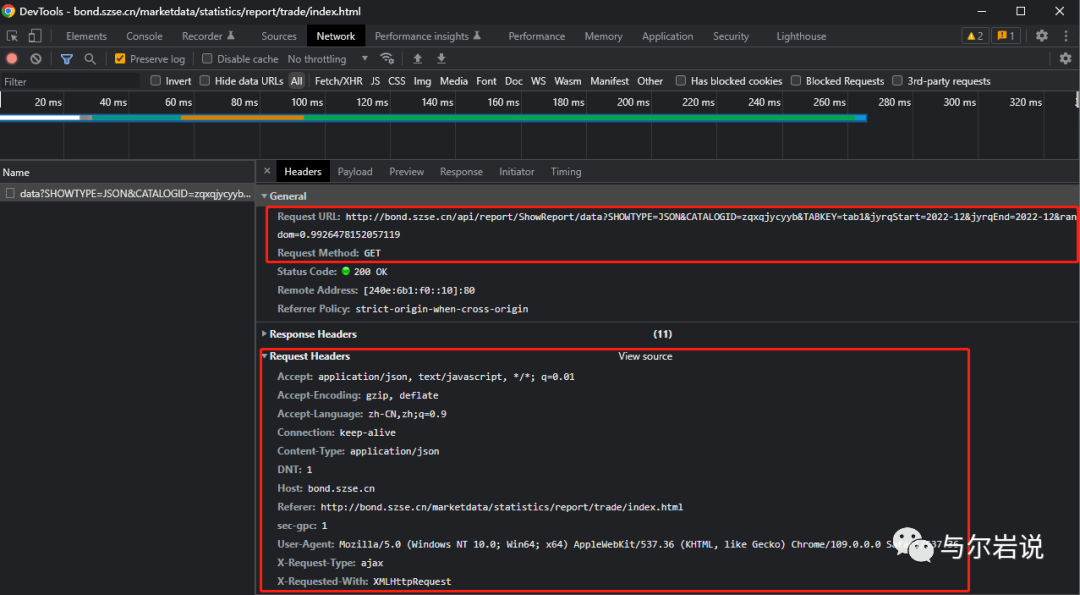
Task: Open the Application panel
Action: coord(667,36)
